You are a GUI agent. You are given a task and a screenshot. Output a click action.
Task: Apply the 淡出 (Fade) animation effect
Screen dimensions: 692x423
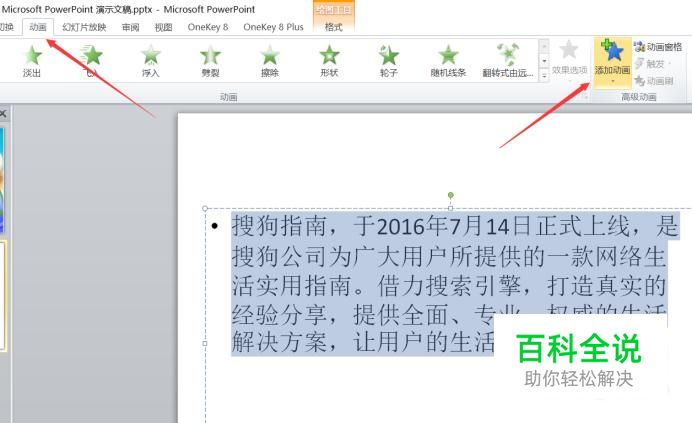32,61
